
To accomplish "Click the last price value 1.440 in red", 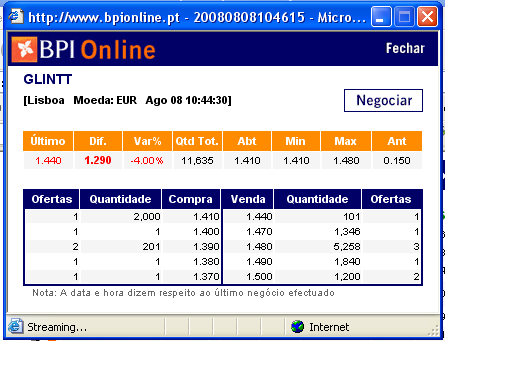I will click(x=48, y=161).
